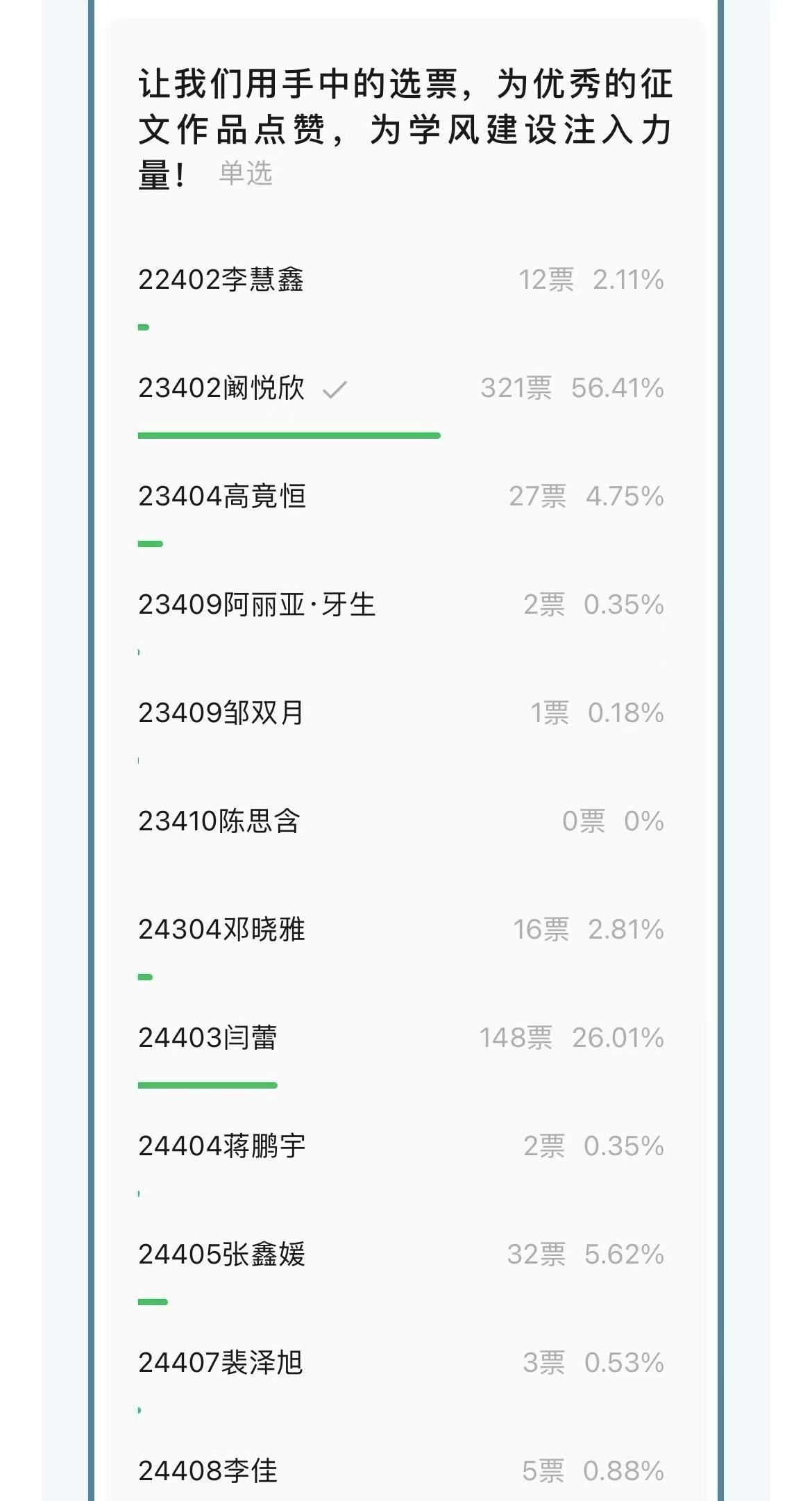This screenshot has height=1501, width=812.
Task: Click the 321票 vote count
Action: [516, 388]
